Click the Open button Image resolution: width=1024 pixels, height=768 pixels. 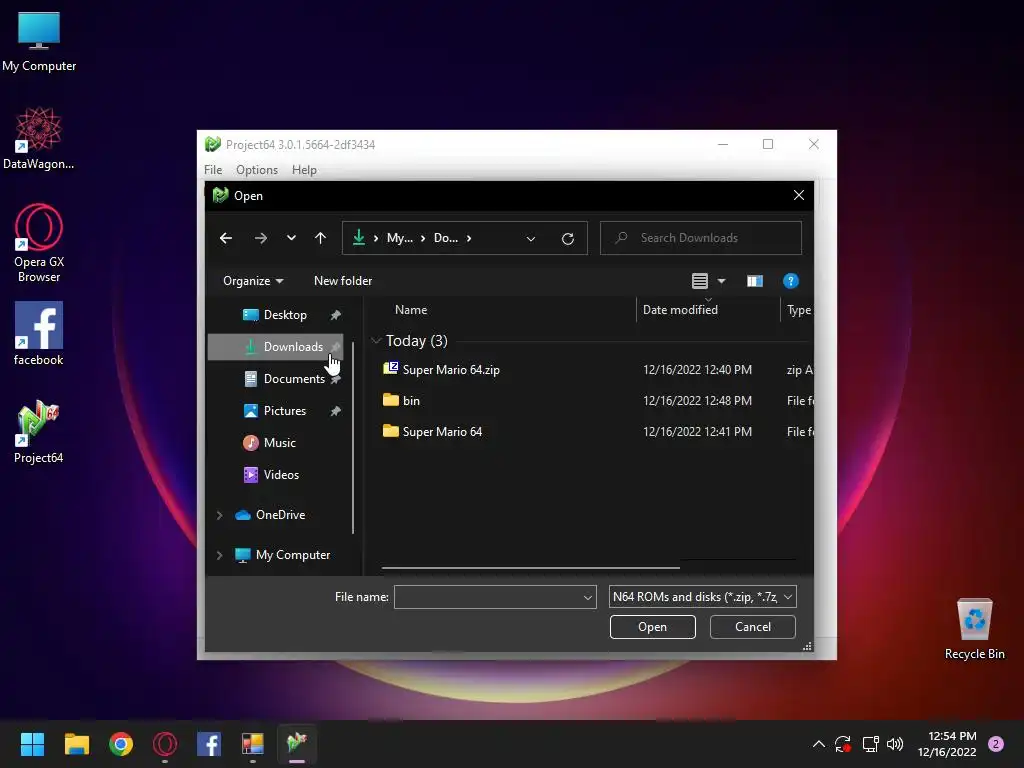coord(652,627)
